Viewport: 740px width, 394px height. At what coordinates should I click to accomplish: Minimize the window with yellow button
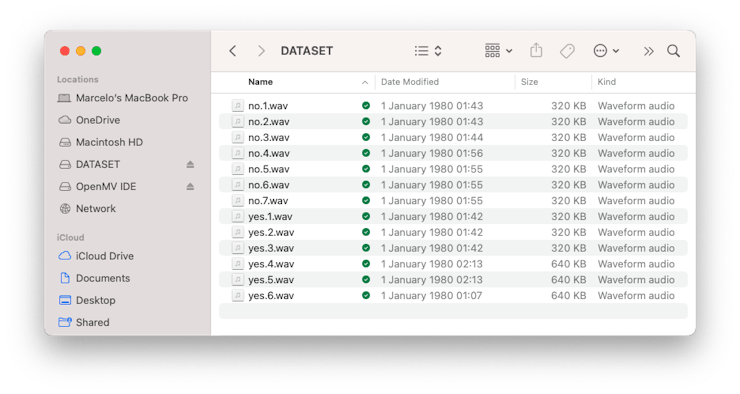81,51
